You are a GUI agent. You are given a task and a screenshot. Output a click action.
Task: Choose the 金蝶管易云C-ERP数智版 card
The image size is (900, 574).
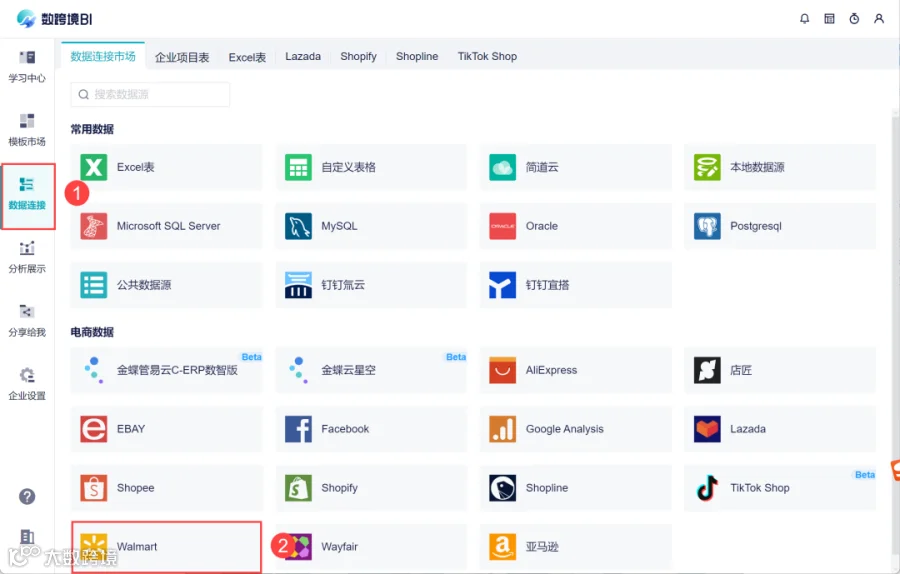click(x=166, y=370)
